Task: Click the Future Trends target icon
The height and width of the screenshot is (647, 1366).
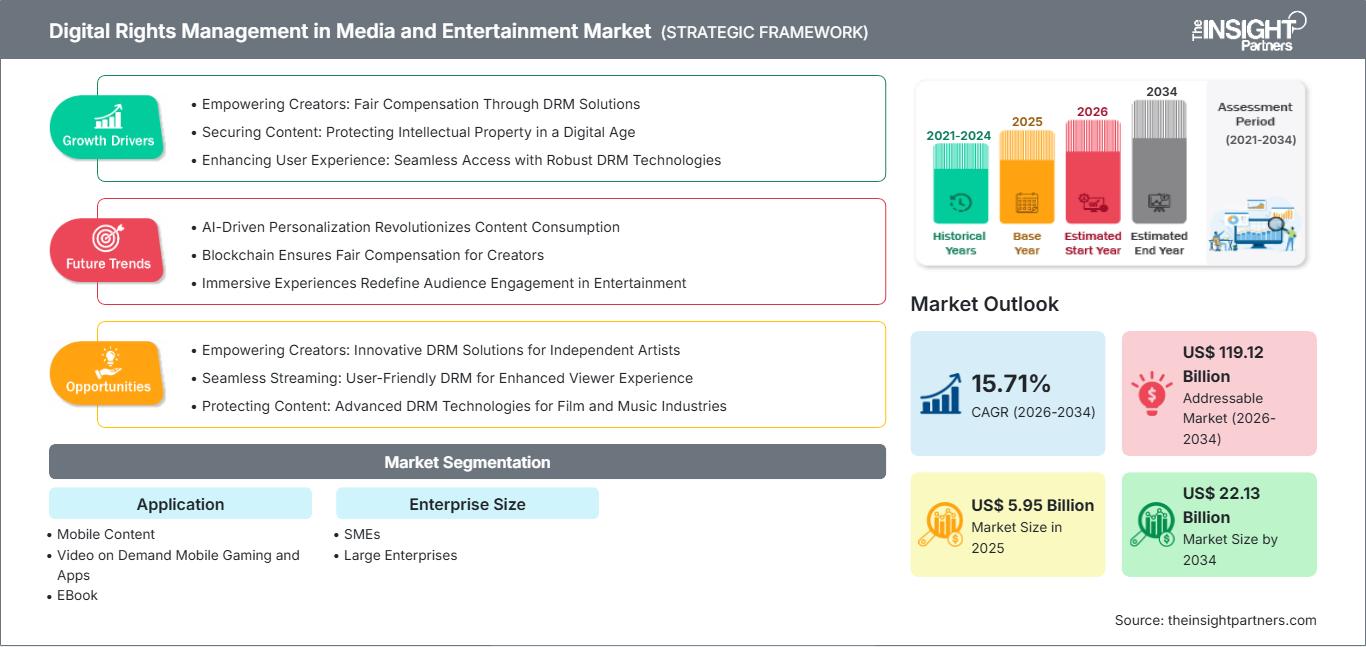Action: point(108,238)
